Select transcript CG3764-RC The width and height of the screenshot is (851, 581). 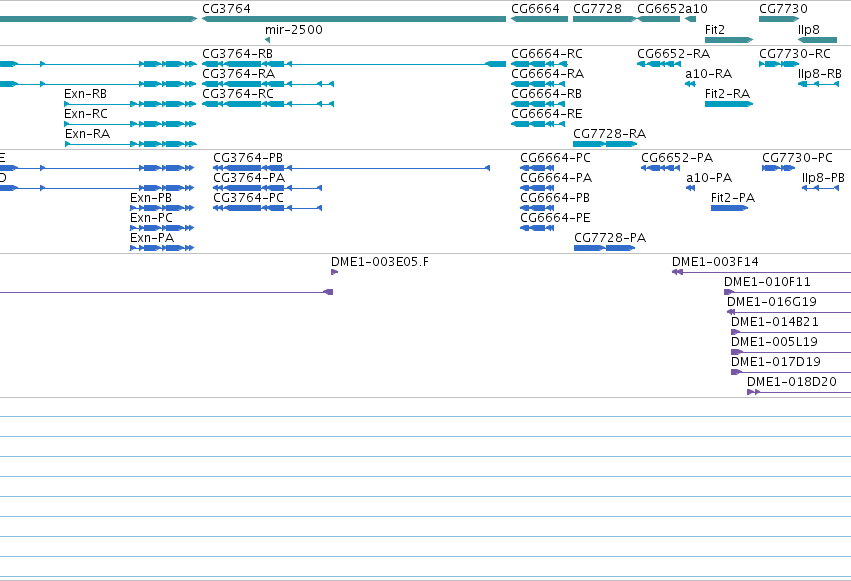tap(268, 104)
